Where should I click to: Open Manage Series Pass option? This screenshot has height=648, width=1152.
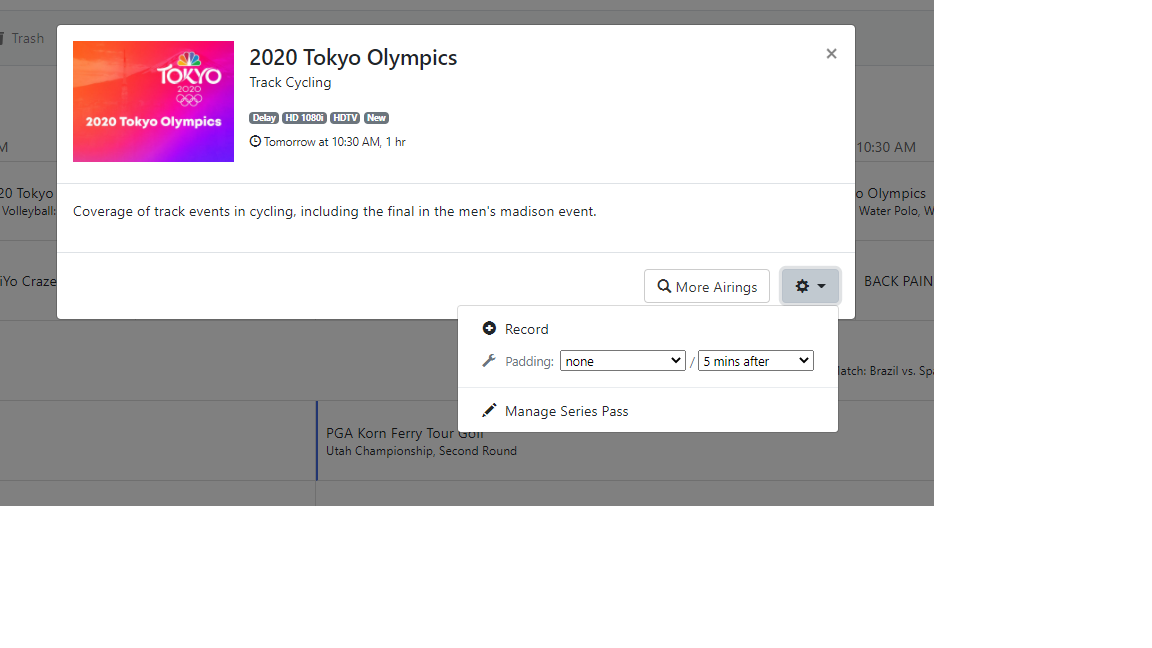point(566,411)
